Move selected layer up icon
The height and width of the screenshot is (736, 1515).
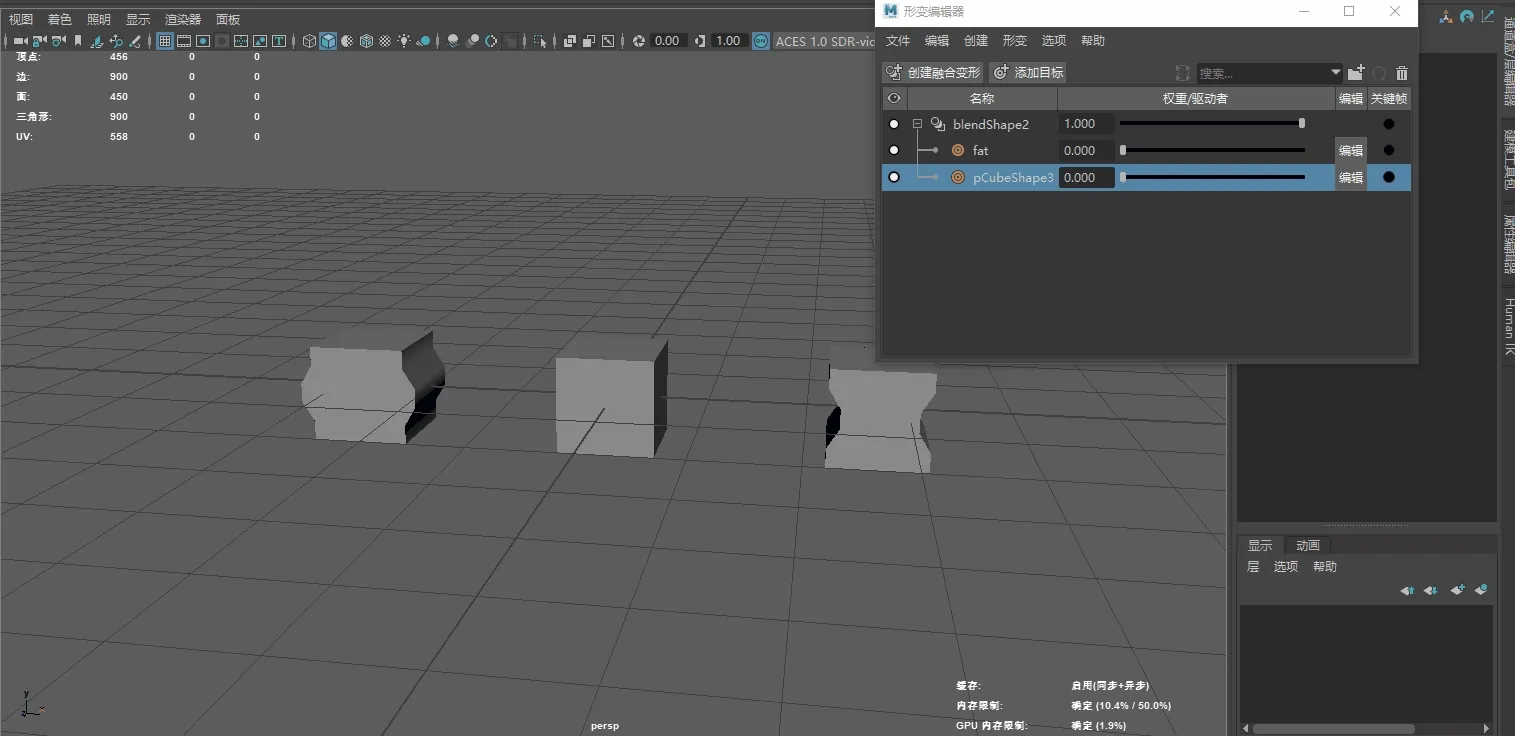(1407, 590)
